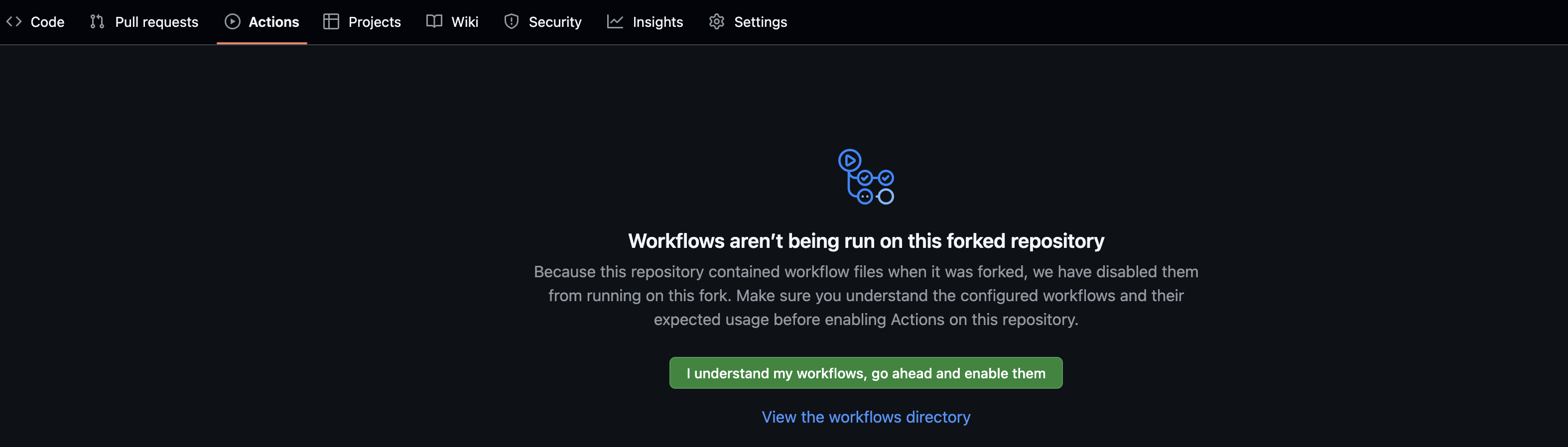
Task: Click the Actions play-circle icon
Action: coord(233,22)
